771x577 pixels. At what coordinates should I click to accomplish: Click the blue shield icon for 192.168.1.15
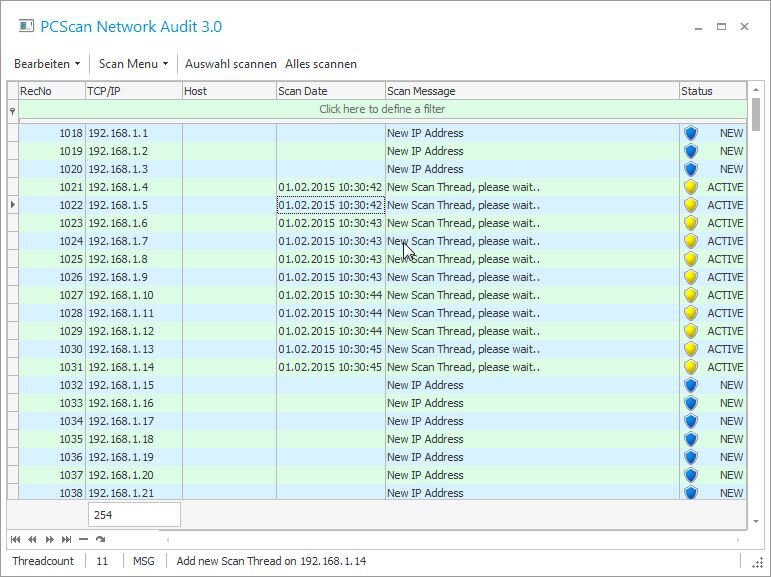[x=691, y=385]
